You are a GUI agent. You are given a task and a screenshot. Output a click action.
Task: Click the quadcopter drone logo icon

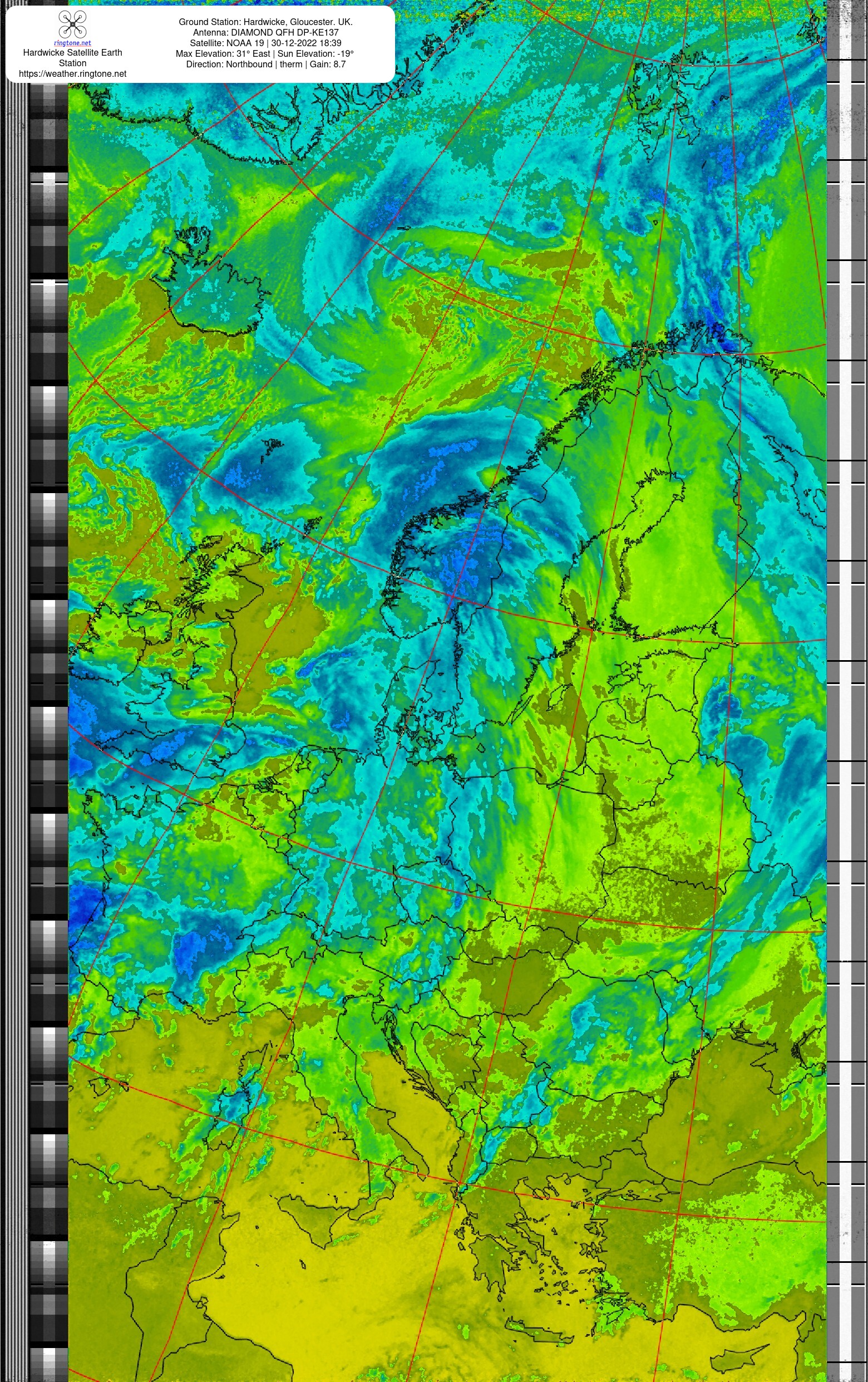point(72,24)
